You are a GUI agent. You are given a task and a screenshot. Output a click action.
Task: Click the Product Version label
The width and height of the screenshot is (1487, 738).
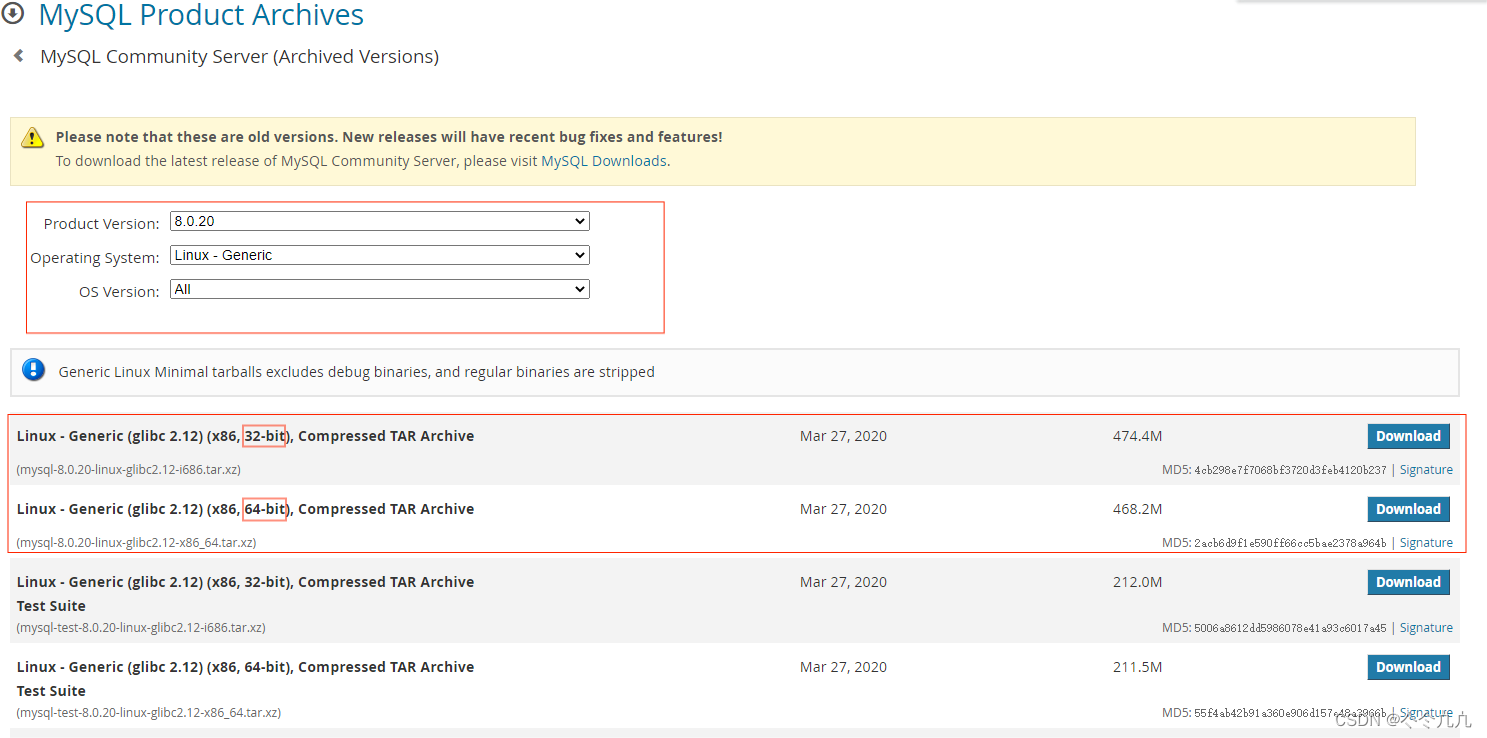pyautogui.click(x=101, y=224)
